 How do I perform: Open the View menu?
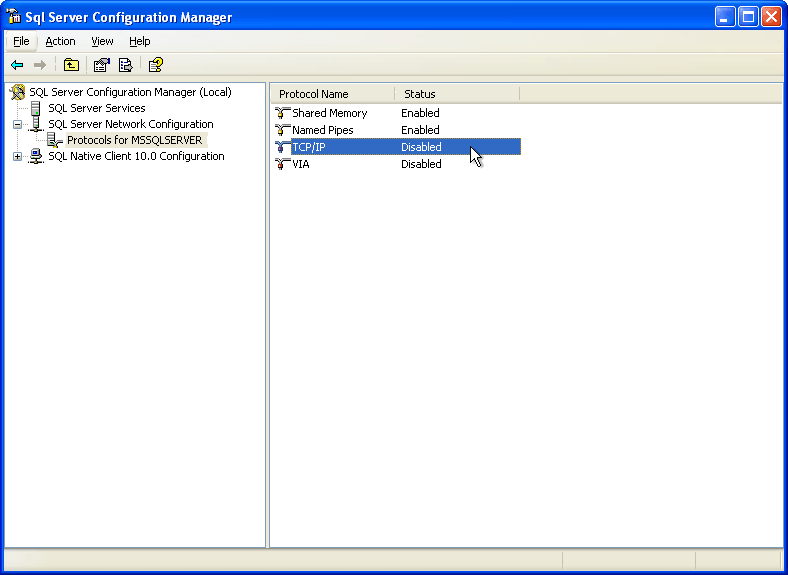pos(102,41)
